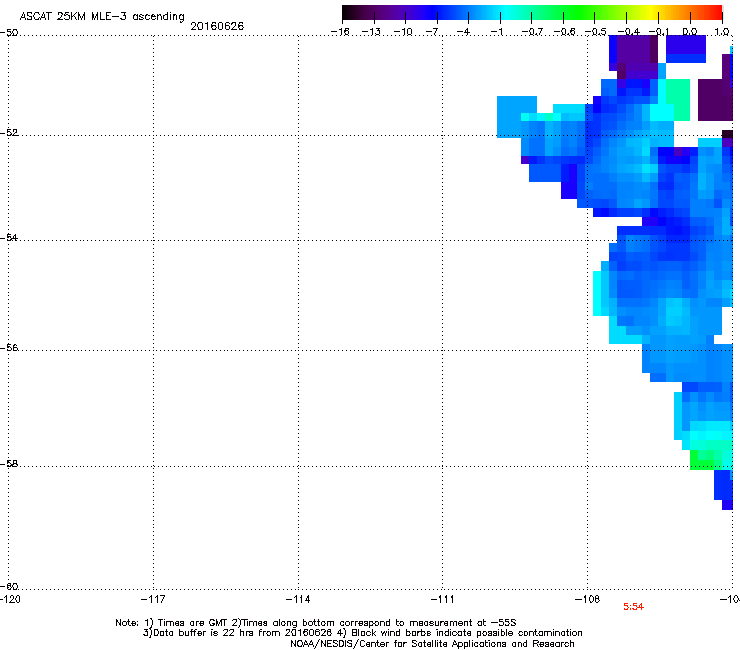740x650 pixels.
Task: Click the colorbar label -0.5
Action: [x=596, y=32]
